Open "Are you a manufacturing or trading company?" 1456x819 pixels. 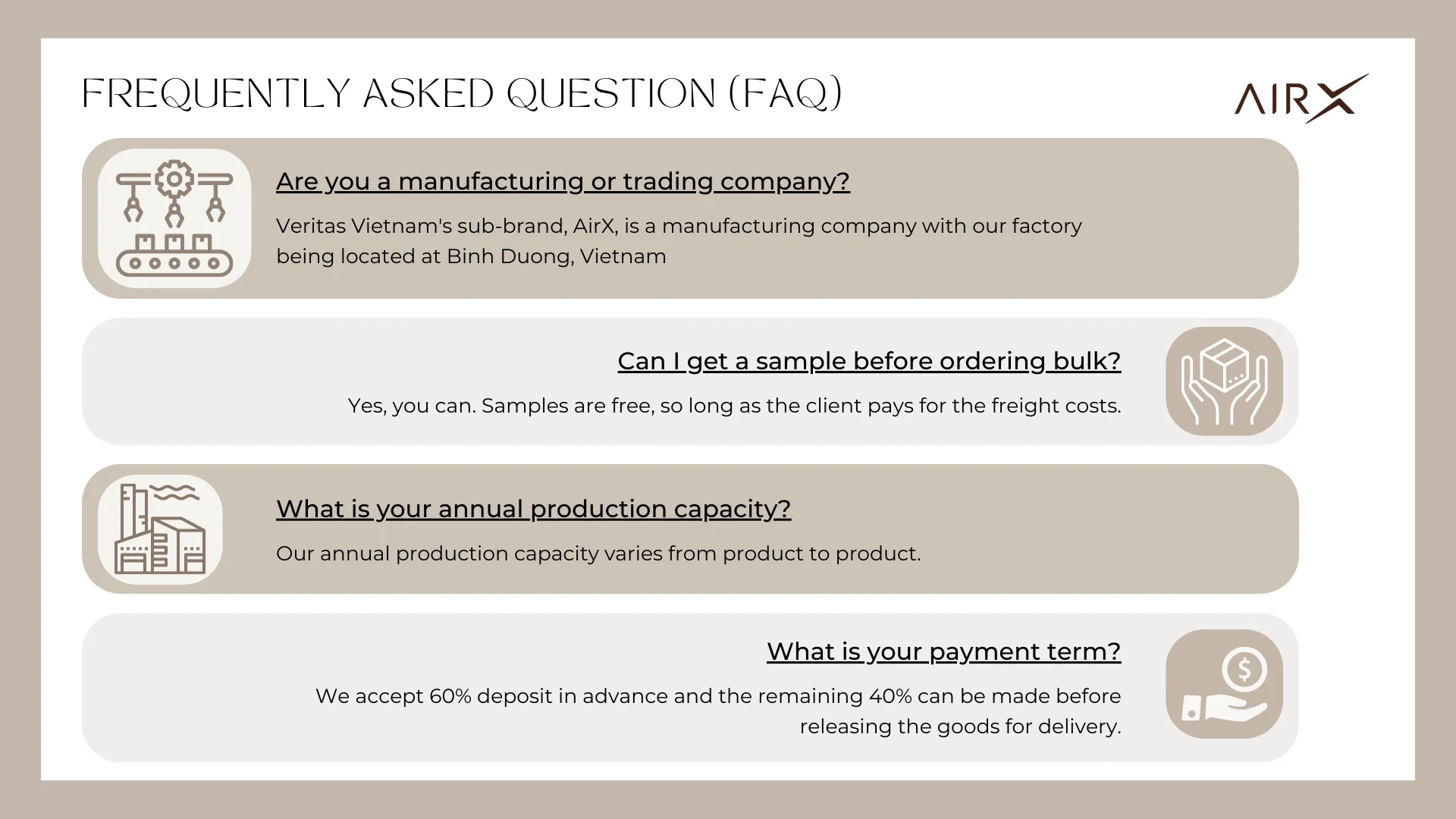point(563,181)
